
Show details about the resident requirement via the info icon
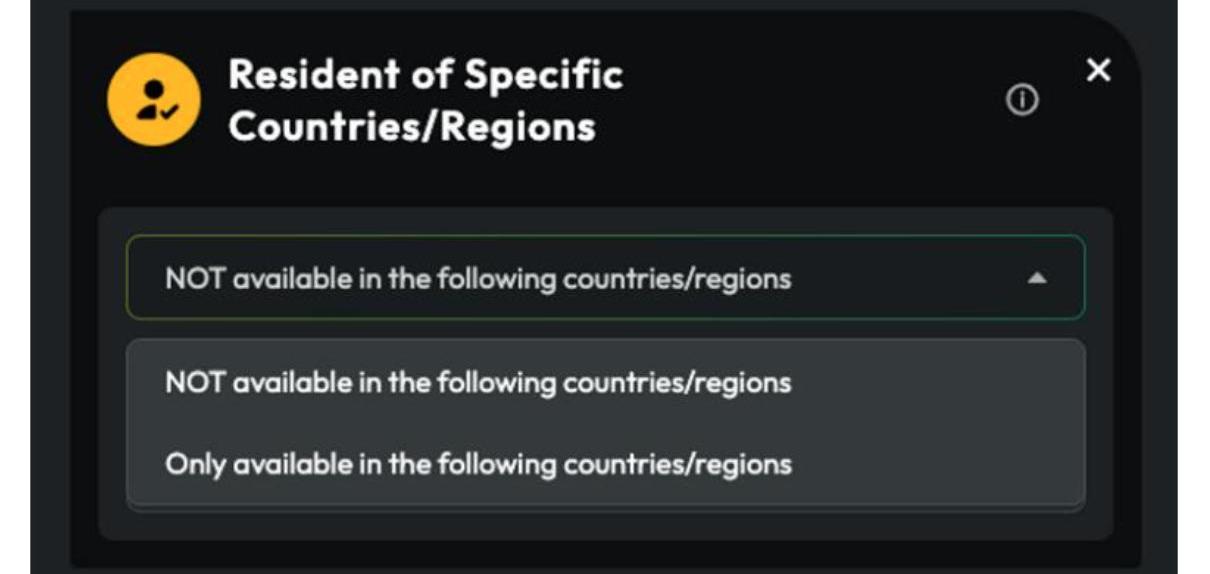pos(1021,100)
